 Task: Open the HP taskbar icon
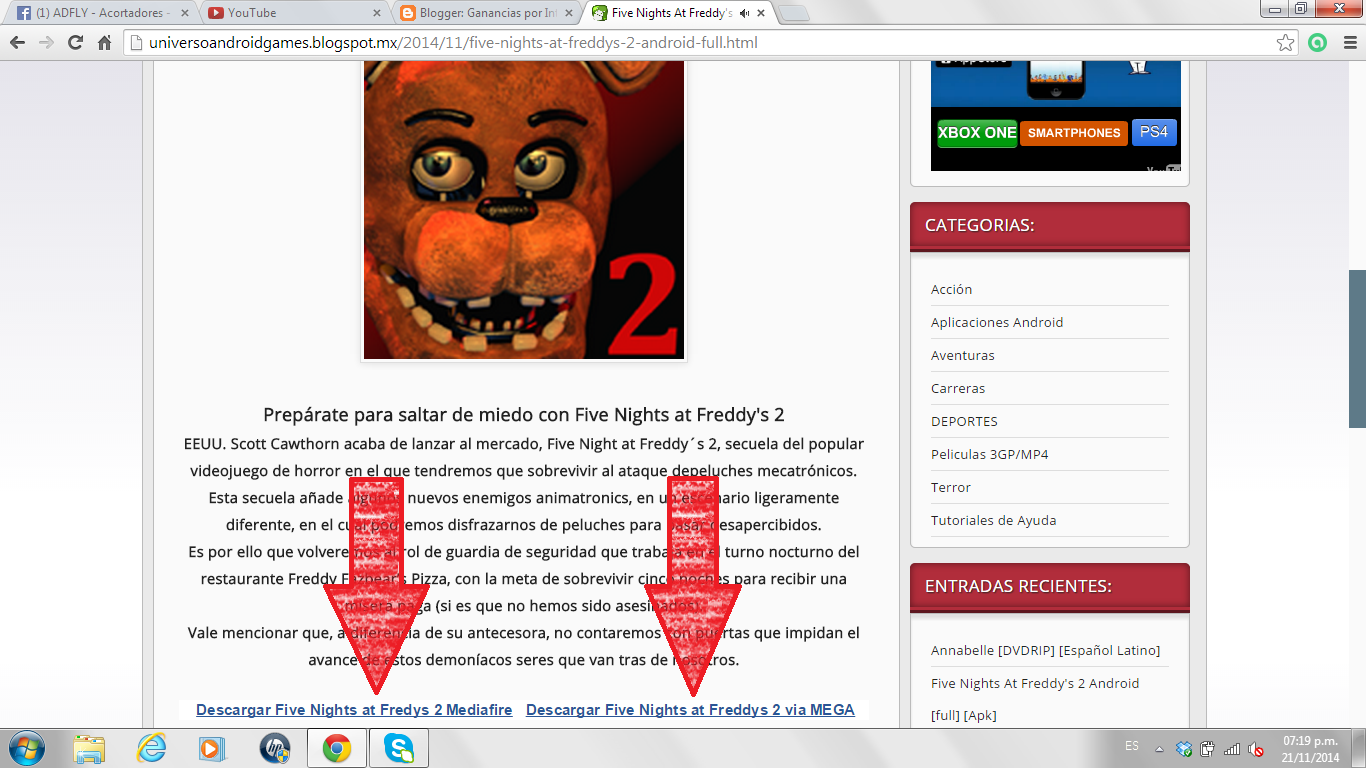click(x=274, y=748)
